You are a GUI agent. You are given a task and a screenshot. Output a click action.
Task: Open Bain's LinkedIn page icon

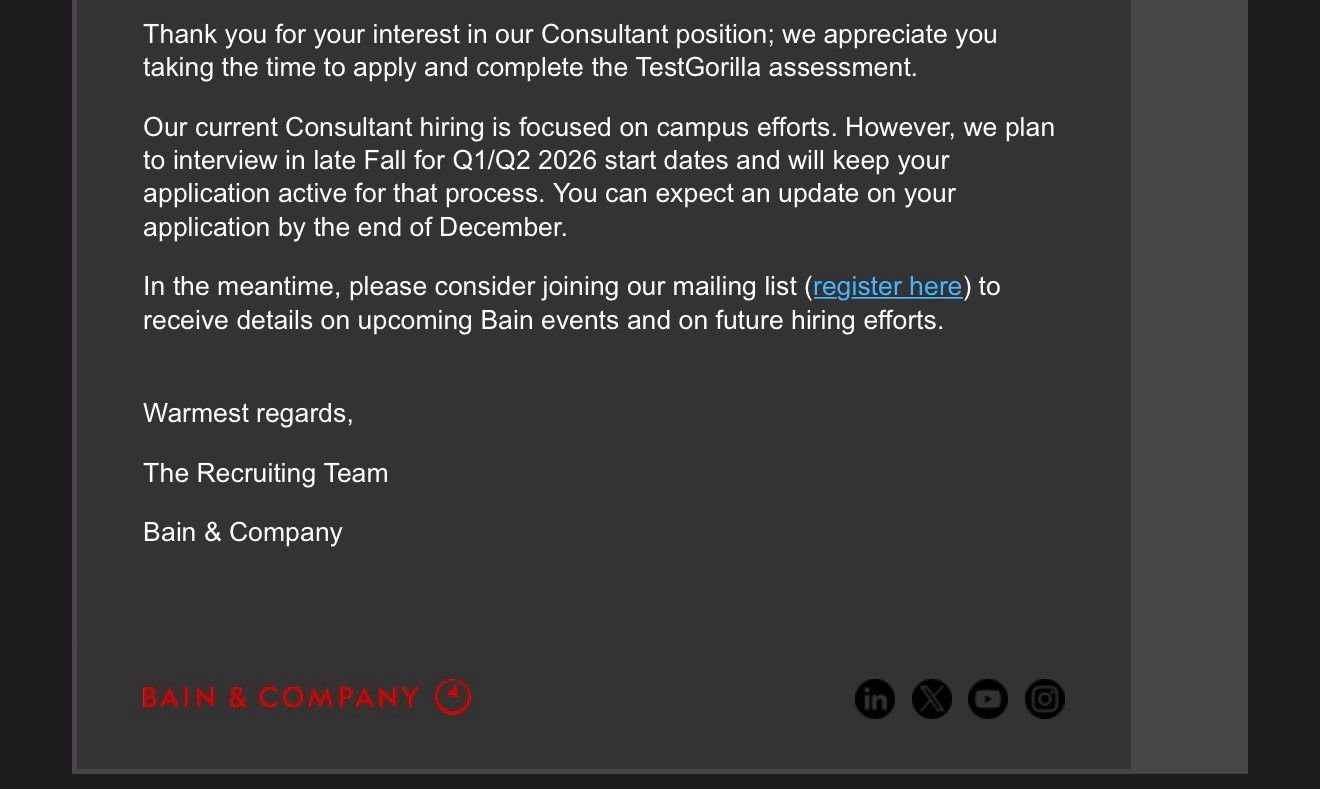(875, 699)
